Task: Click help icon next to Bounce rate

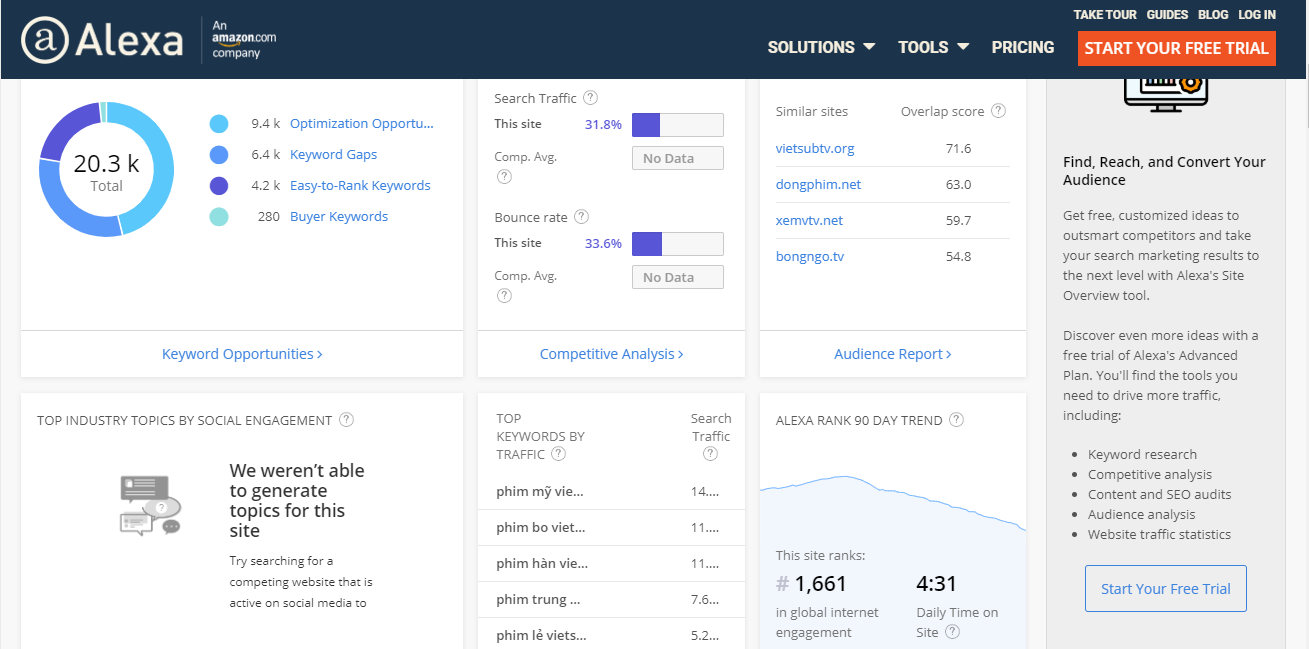Action: (x=582, y=217)
